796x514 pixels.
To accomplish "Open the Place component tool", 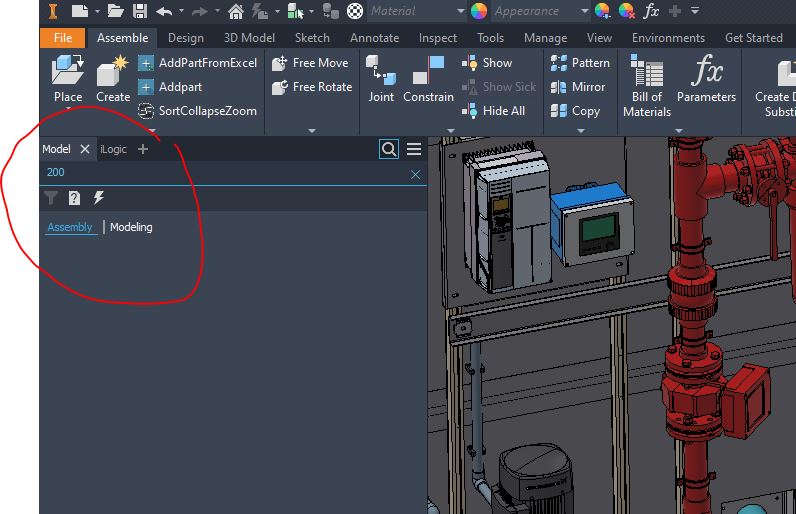I will pos(68,79).
